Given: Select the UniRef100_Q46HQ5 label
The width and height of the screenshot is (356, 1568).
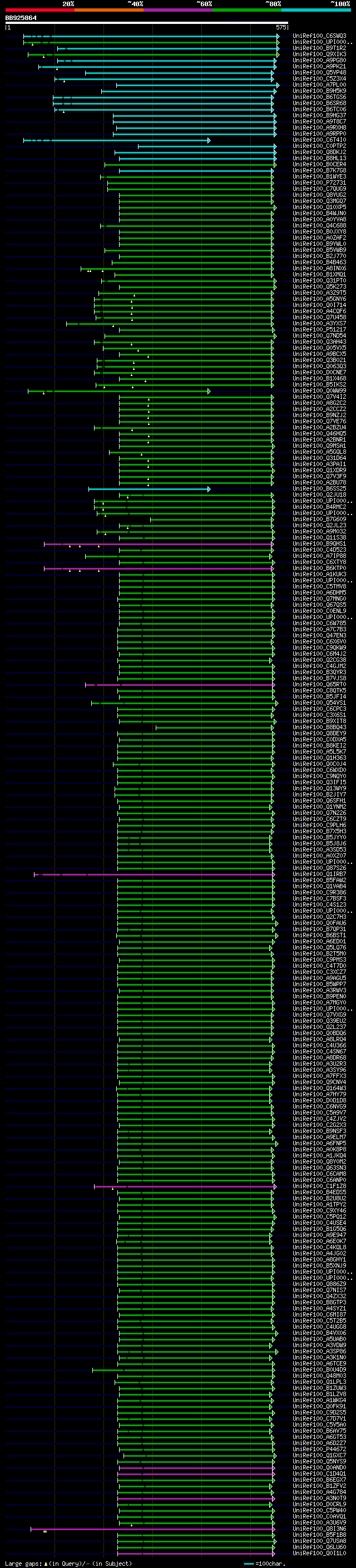Looking at the screenshot, I should click(319, 433).
